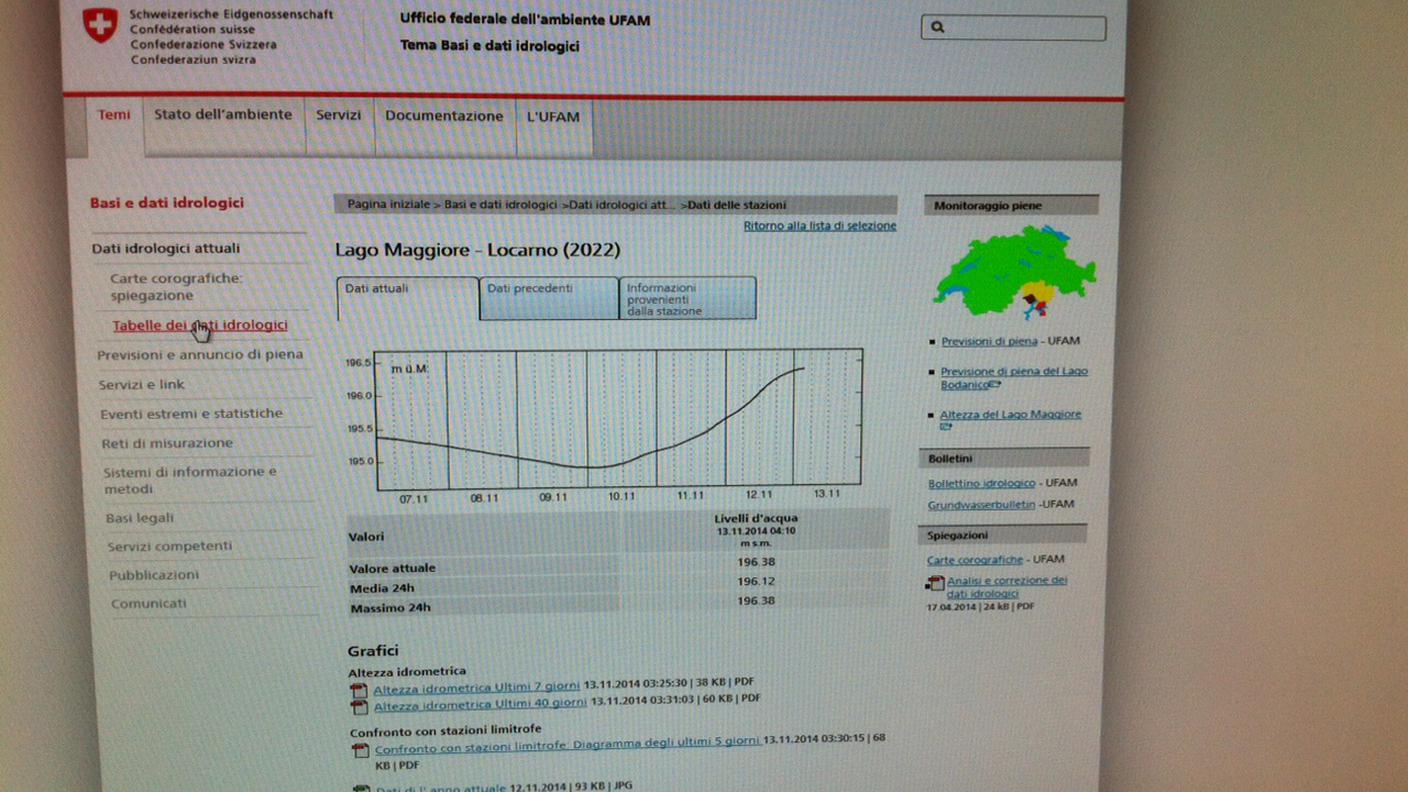Open Reti di misurazione sidebar item

167,443
